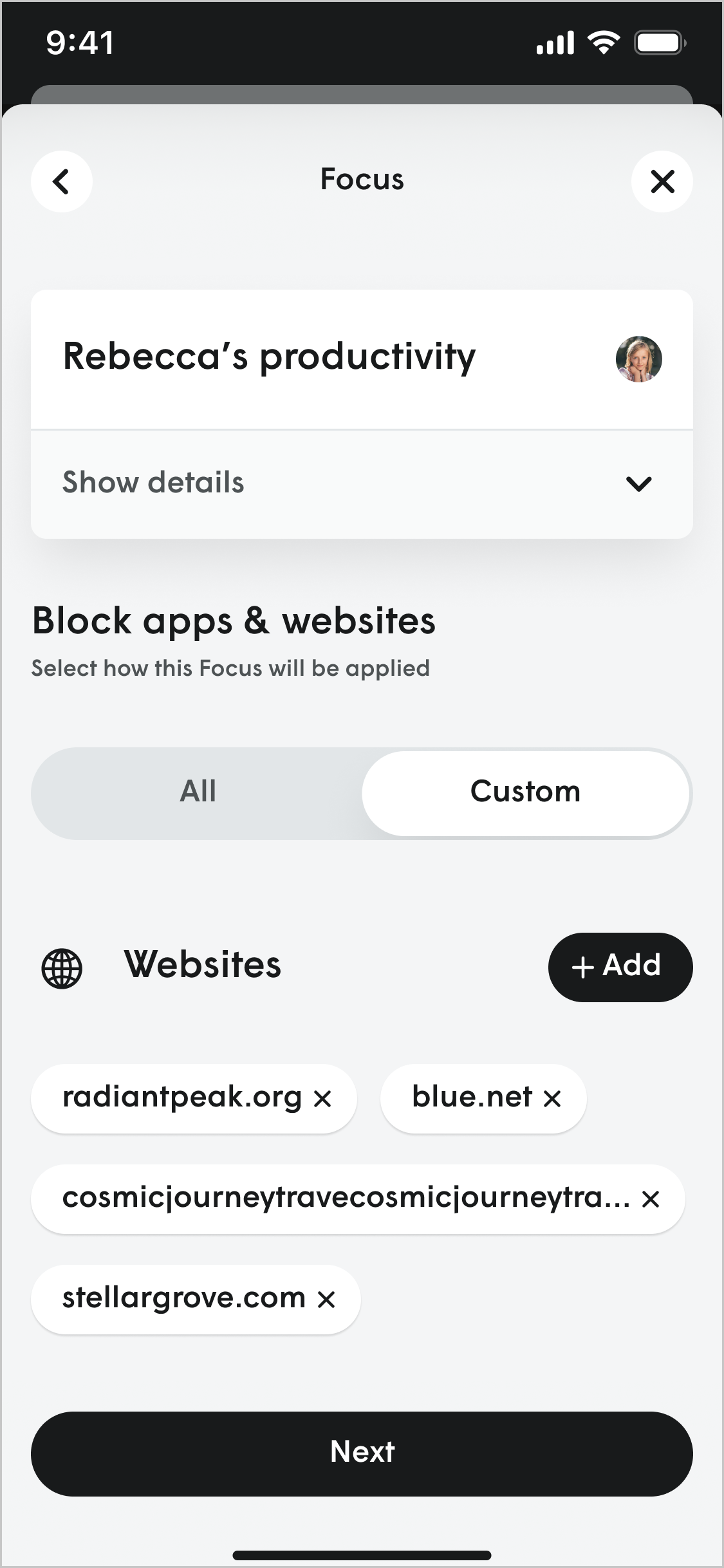This screenshot has width=724, height=1568.
Task: Remove stellargrove.com from blocked websites
Action: [326, 1300]
